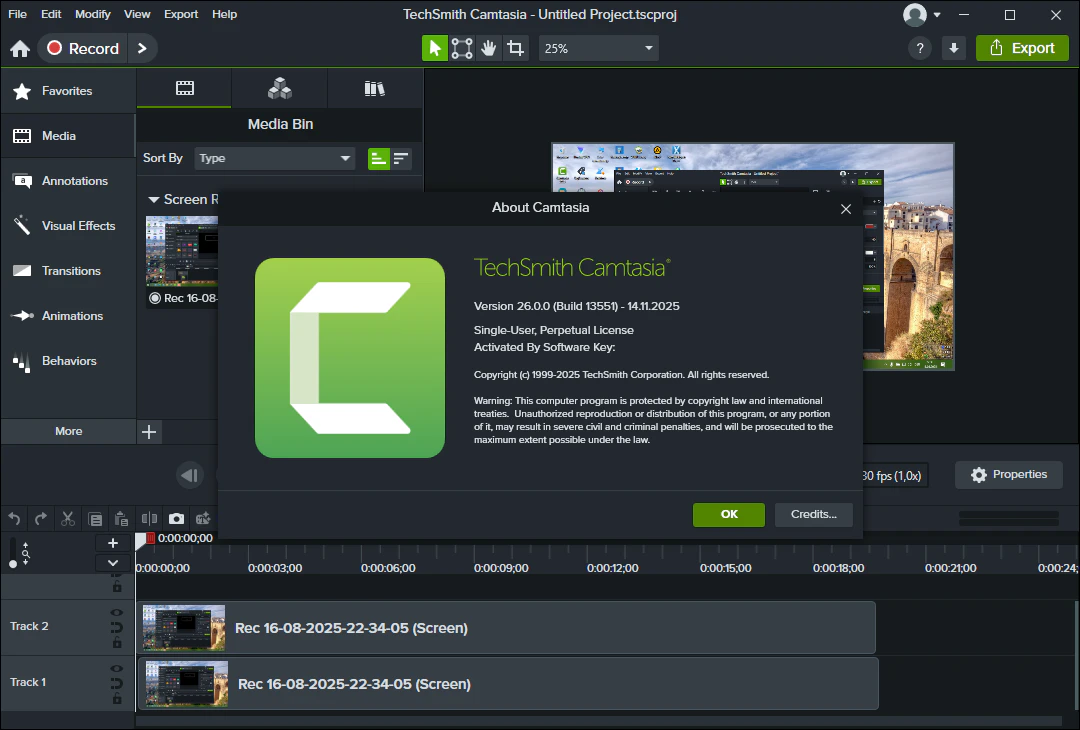
Task: Select the Crop tool in canvas toolbar
Action: click(515, 48)
